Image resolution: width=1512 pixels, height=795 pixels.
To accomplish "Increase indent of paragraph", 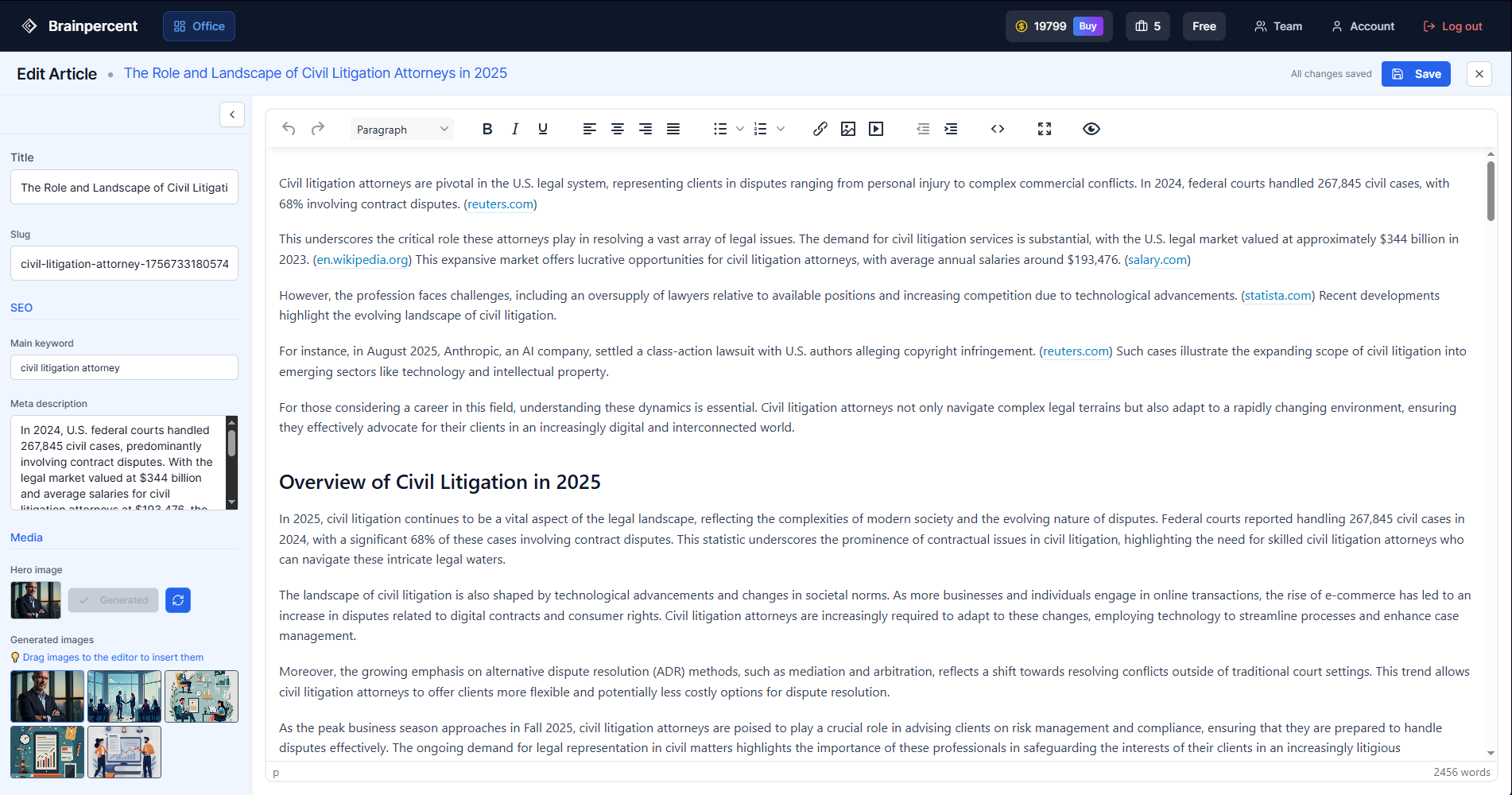I will (951, 129).
